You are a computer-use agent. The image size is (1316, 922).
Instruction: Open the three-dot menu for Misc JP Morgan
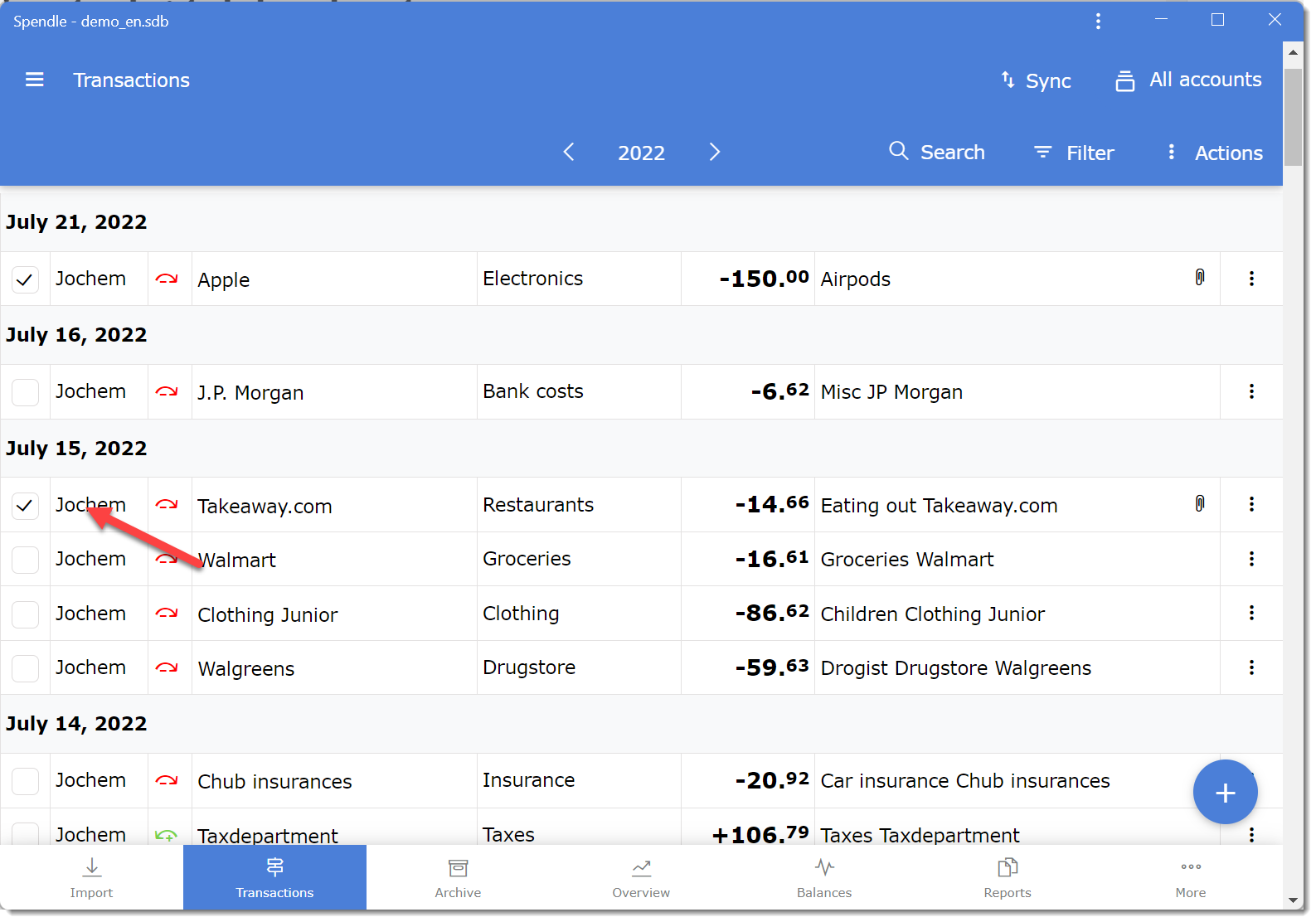(x=1251, y=391)
